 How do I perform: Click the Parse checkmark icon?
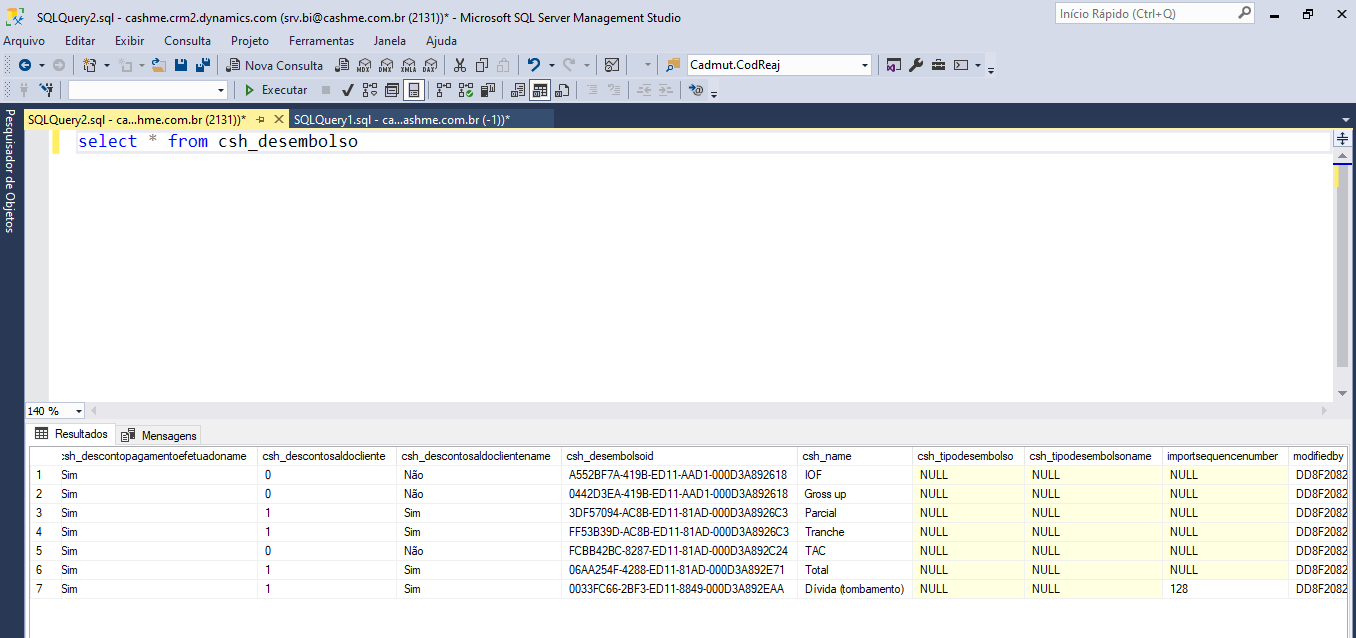click(x=347, y=90)
